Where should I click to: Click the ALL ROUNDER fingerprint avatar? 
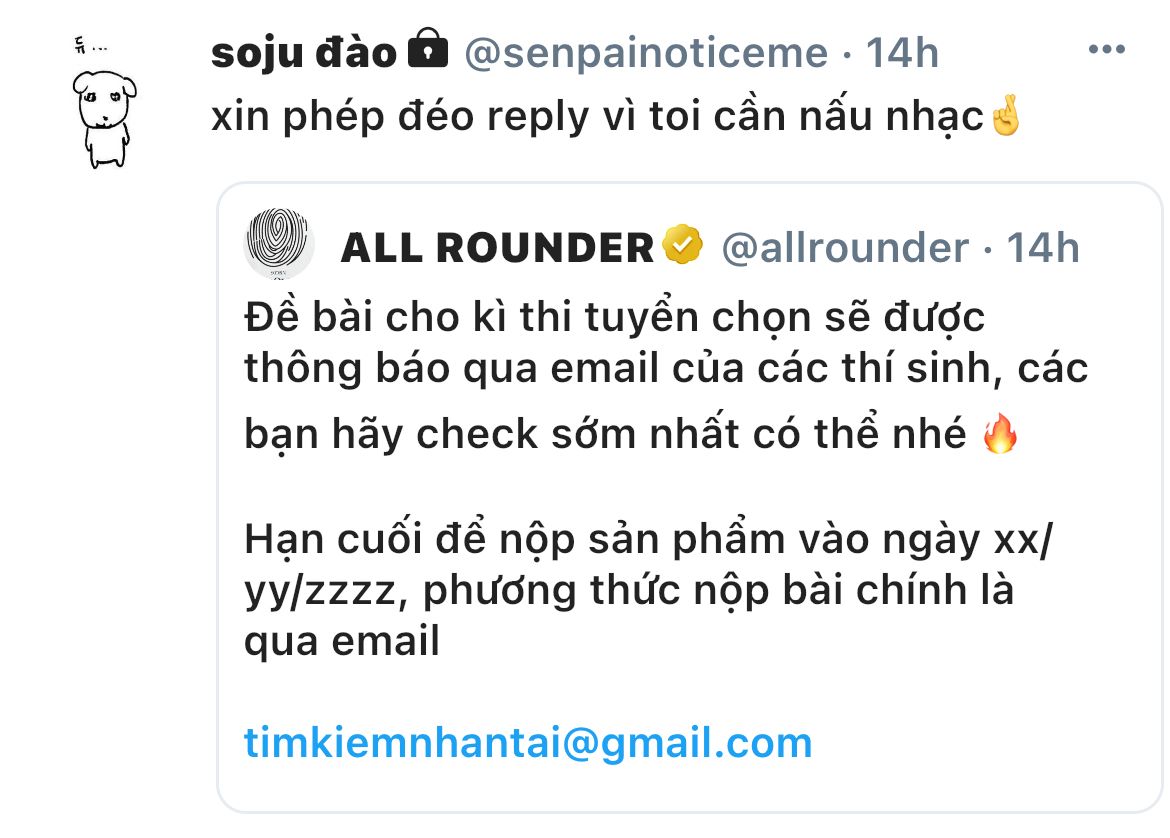coord(278,243)
